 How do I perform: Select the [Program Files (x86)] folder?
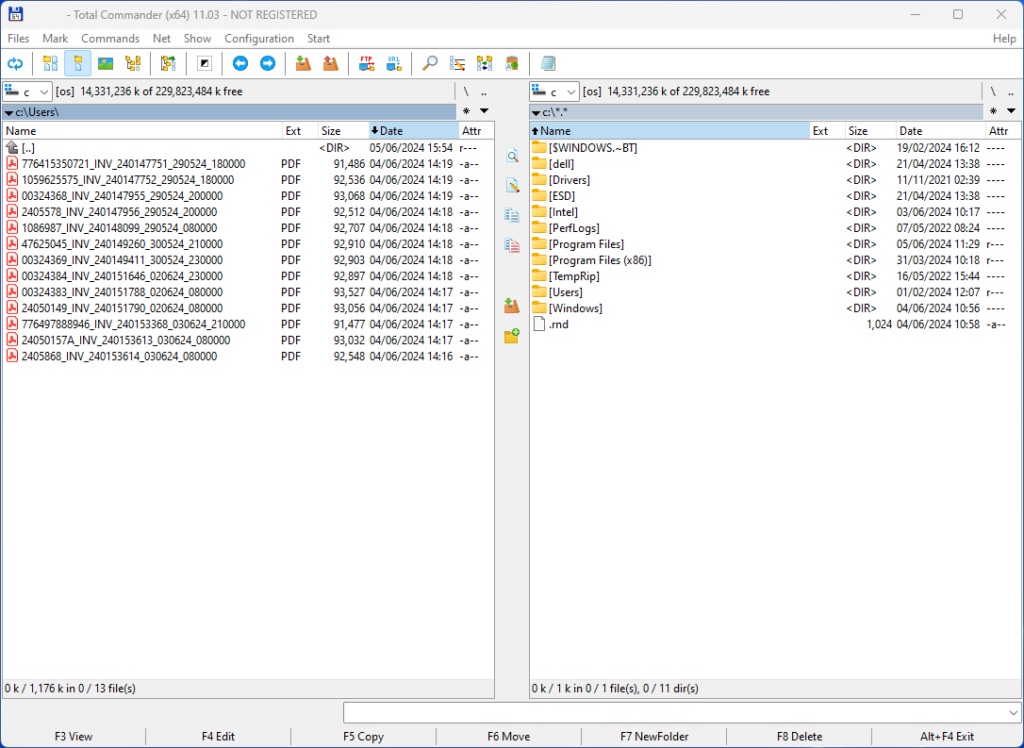[775, 260]
